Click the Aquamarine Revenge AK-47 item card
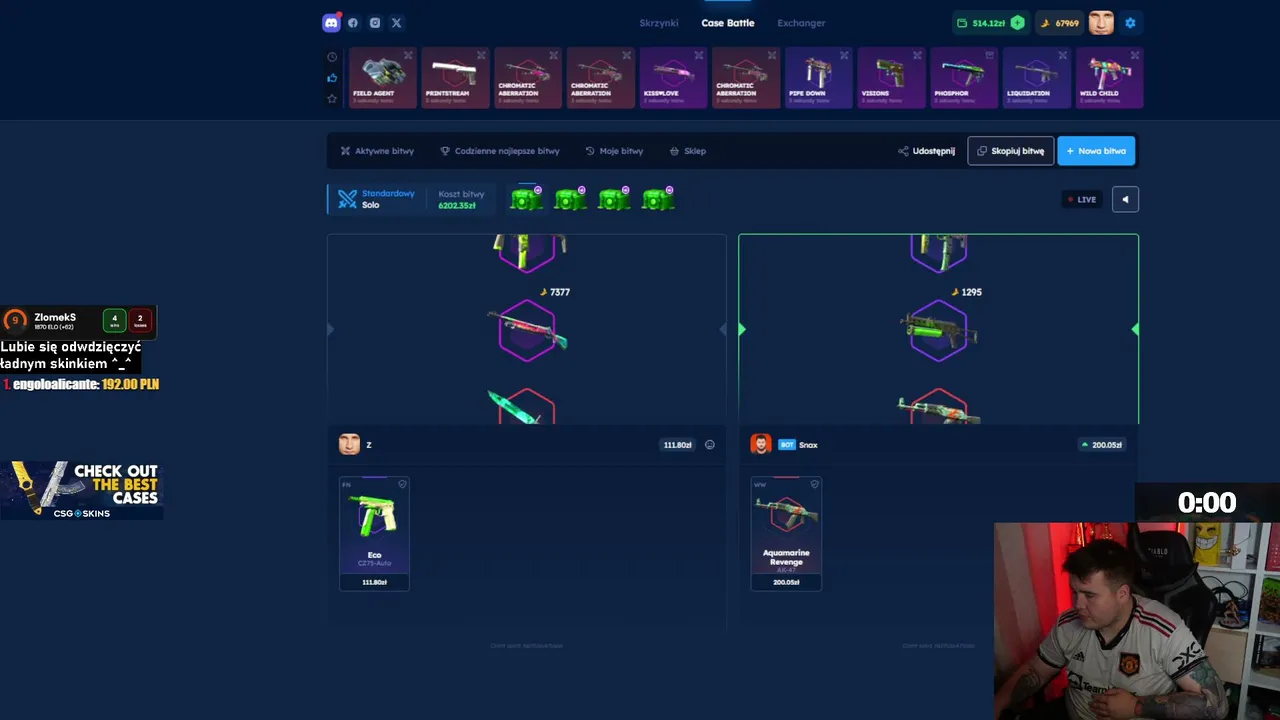This screenshot has width=1280, height=720. [x=786, y=533]
